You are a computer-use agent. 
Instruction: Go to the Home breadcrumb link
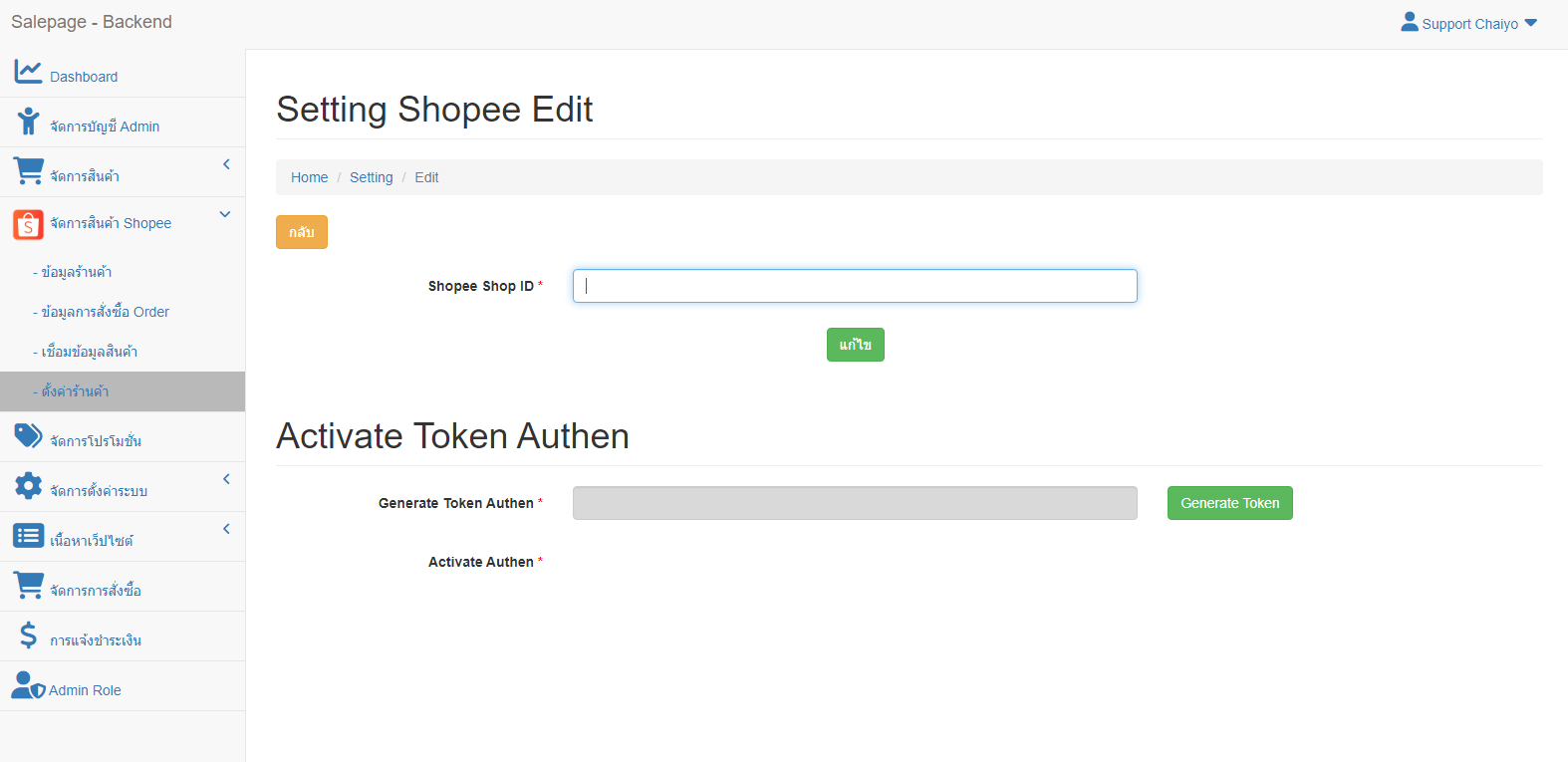(x=309, y=177)
